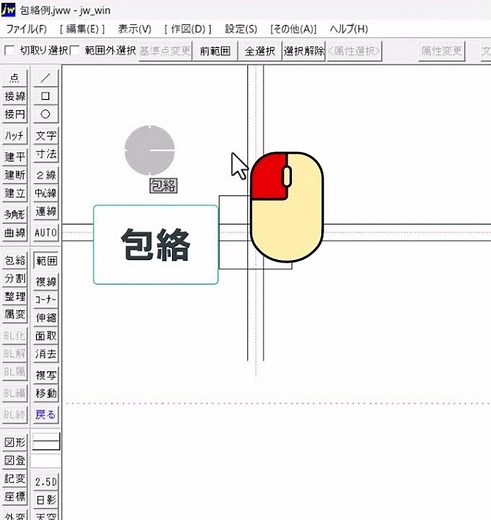Toggle the 切取り選択 checkbox
The height and width of the screenshot is (520, 491).
pyautogui.click(x=9, y=51)
